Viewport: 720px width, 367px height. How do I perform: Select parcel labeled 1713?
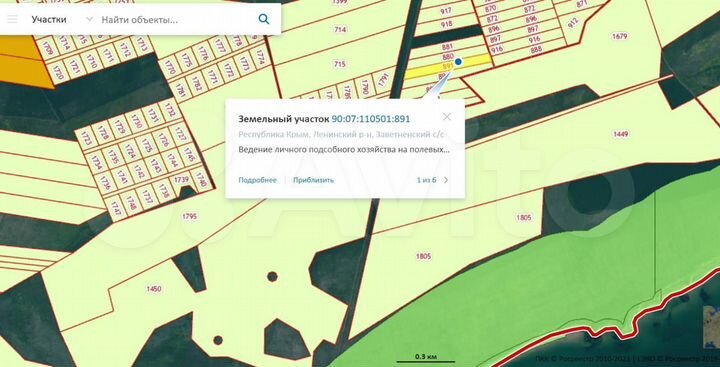click(142, 46)
